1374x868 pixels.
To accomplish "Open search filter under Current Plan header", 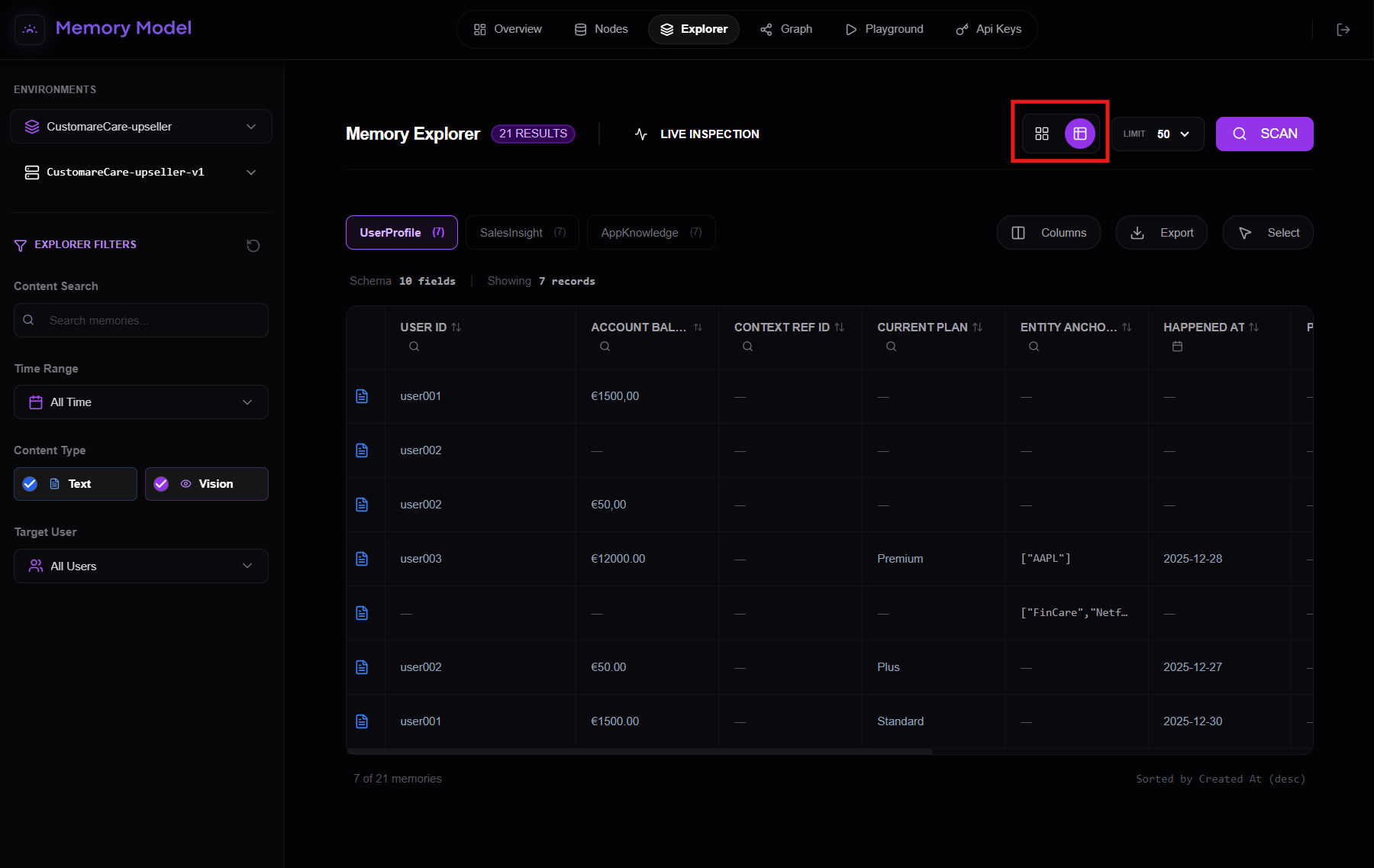I will coord(891,347).
